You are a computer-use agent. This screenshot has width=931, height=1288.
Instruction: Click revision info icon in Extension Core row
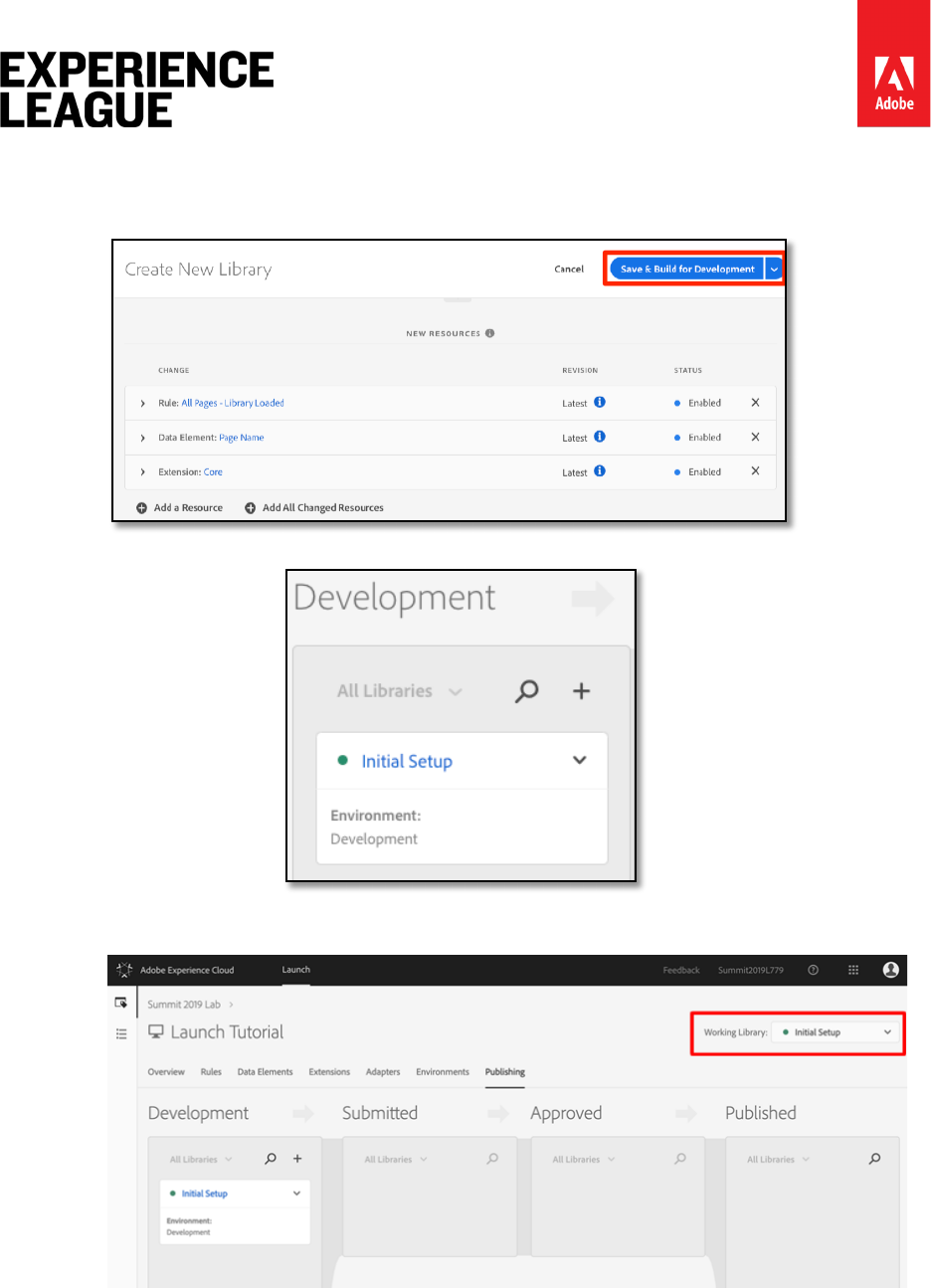pyautogui.click(x=600, y=471)
